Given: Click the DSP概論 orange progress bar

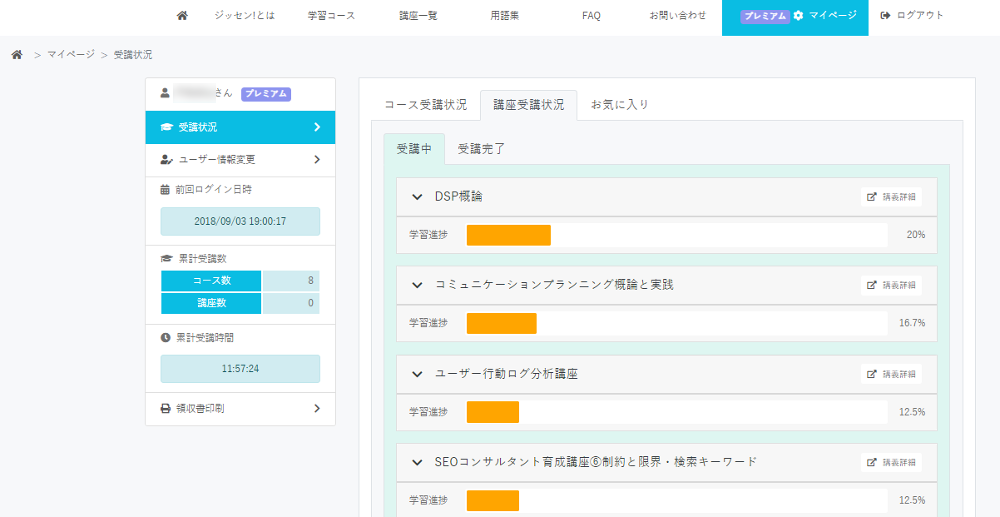Looking at the screenshot, I should (x=508, y=235).
